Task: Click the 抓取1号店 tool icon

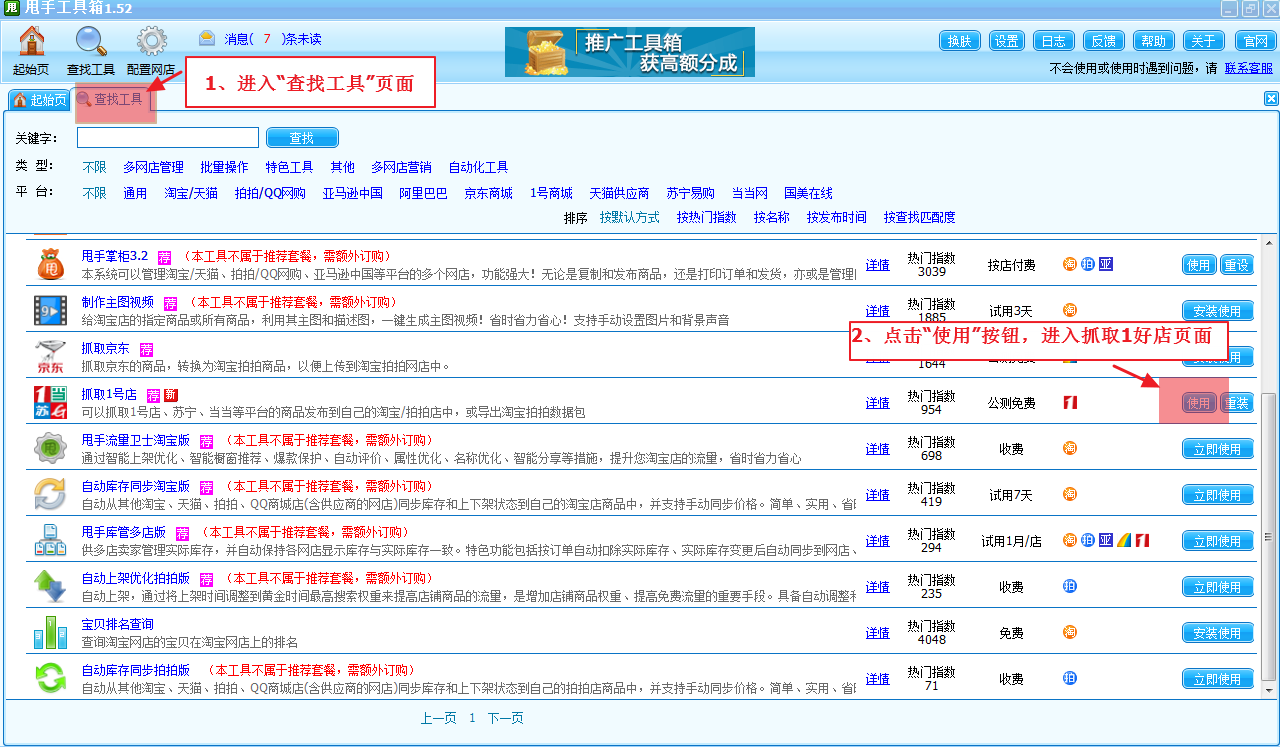Action: point(50,403)
